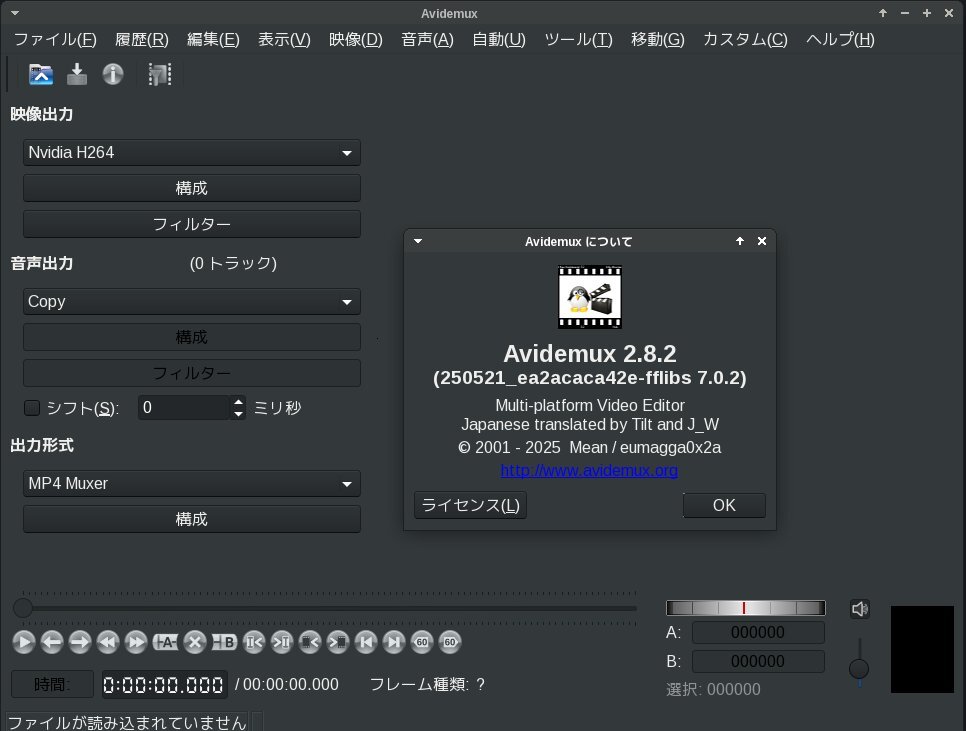This screenshot has width=966, height=731.
Task: Set selection start marker A
Action: pyautogui.click(x=165, y=642)
